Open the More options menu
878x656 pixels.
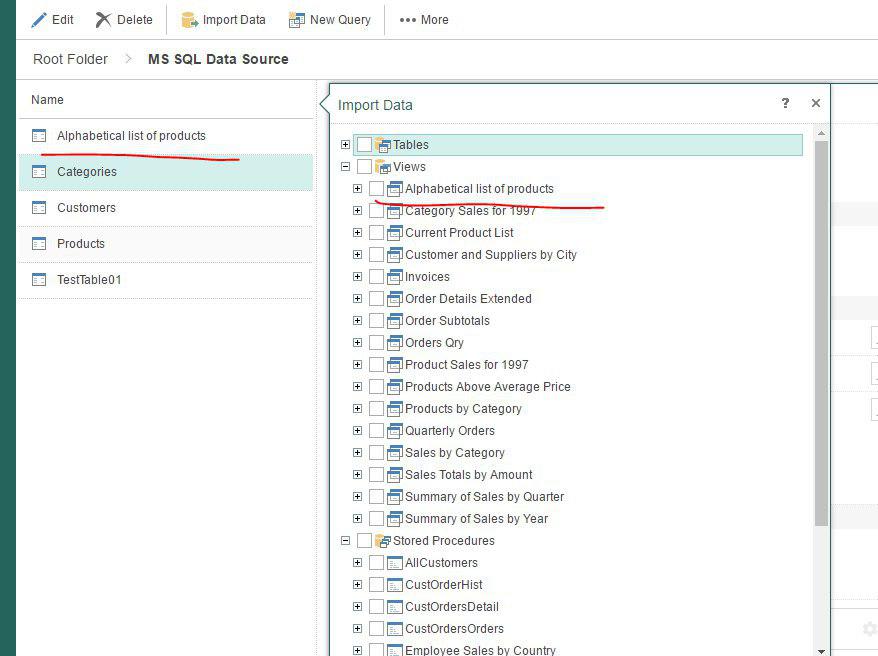tap(424, 20)
